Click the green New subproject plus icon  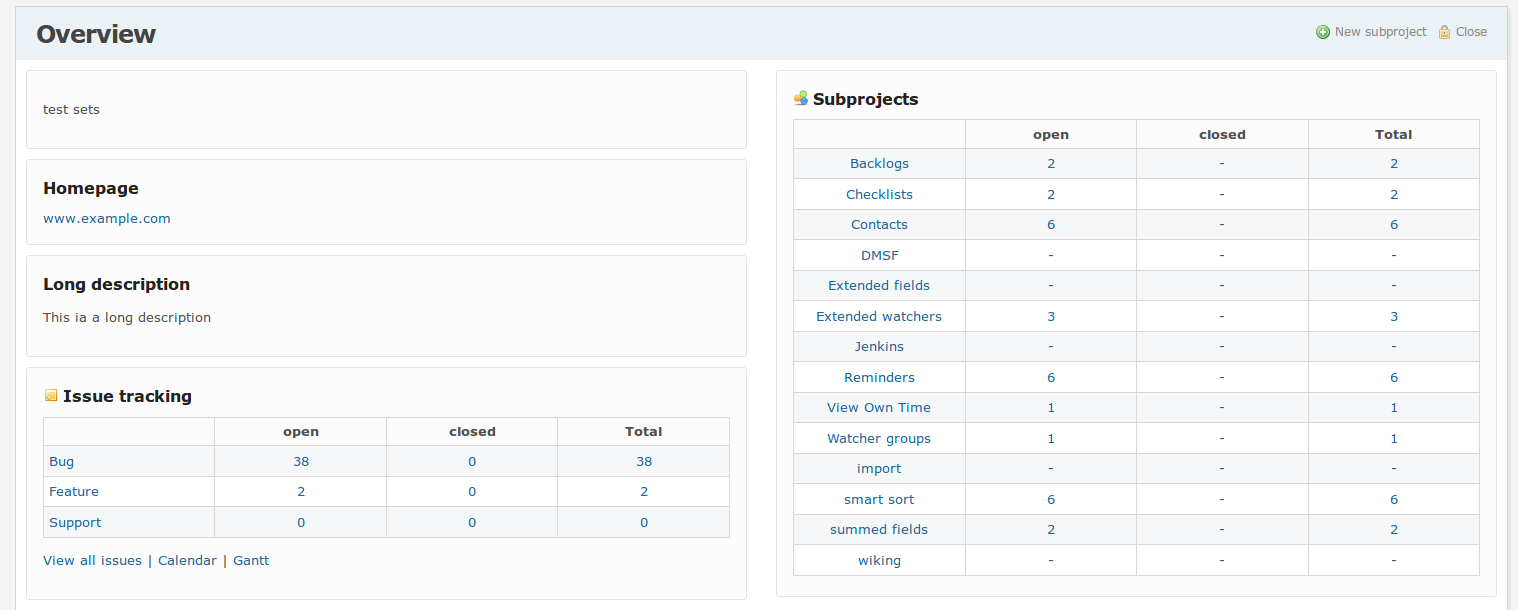[1323, 32]
